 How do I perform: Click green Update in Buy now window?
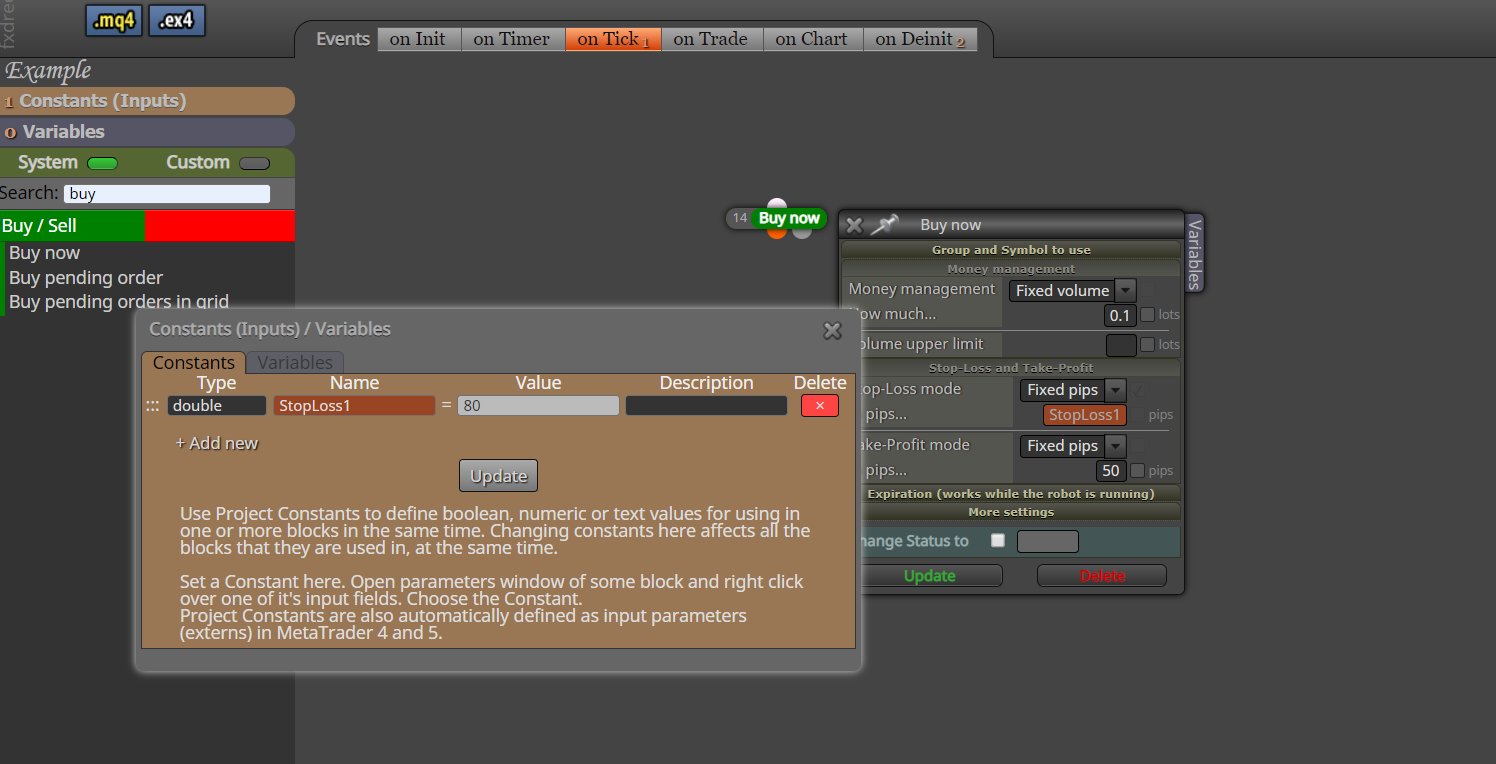tap(930, 576)
